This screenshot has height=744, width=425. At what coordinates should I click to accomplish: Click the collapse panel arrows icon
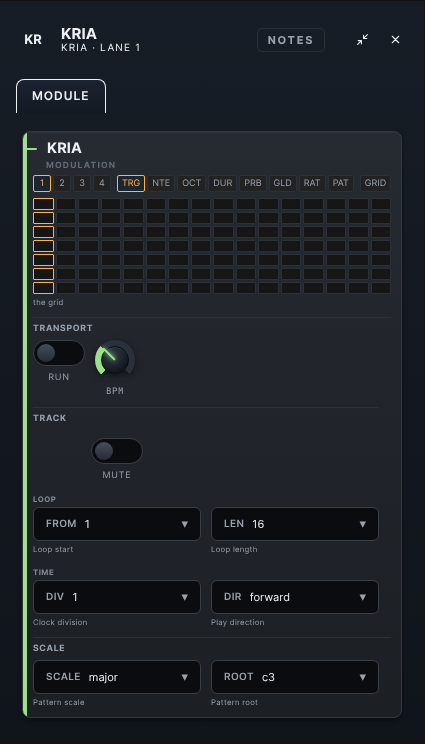pyautogui.click(x=362, y=40)
